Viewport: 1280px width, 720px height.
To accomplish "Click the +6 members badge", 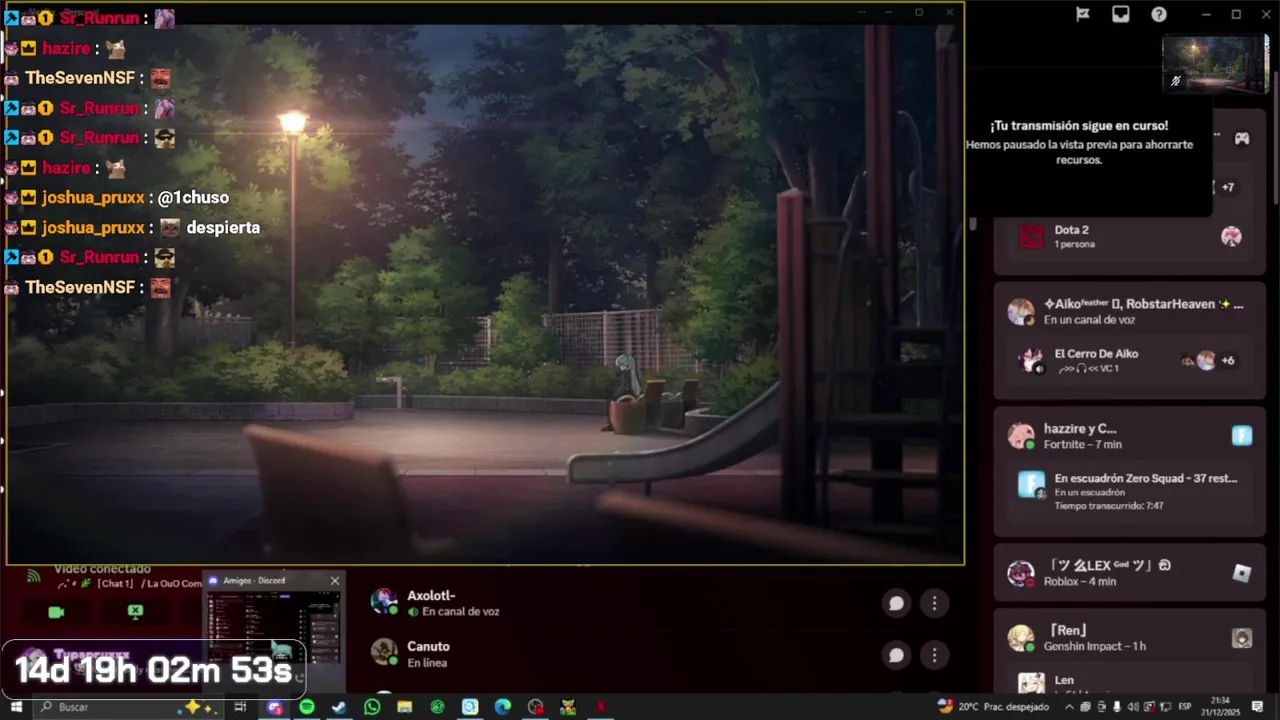I will coord(1228,361).
